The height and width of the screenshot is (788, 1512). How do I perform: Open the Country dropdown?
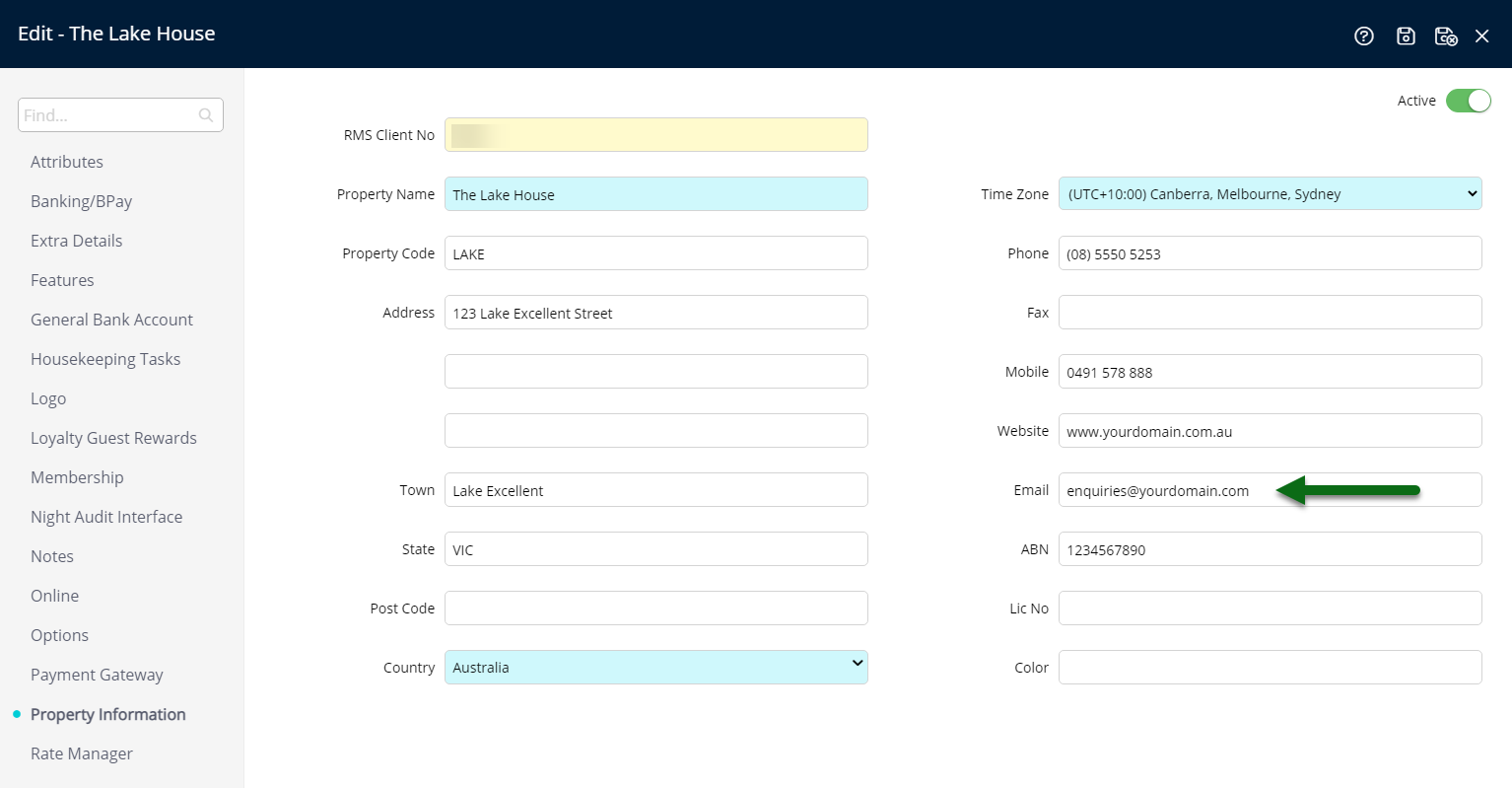point(656,668)
